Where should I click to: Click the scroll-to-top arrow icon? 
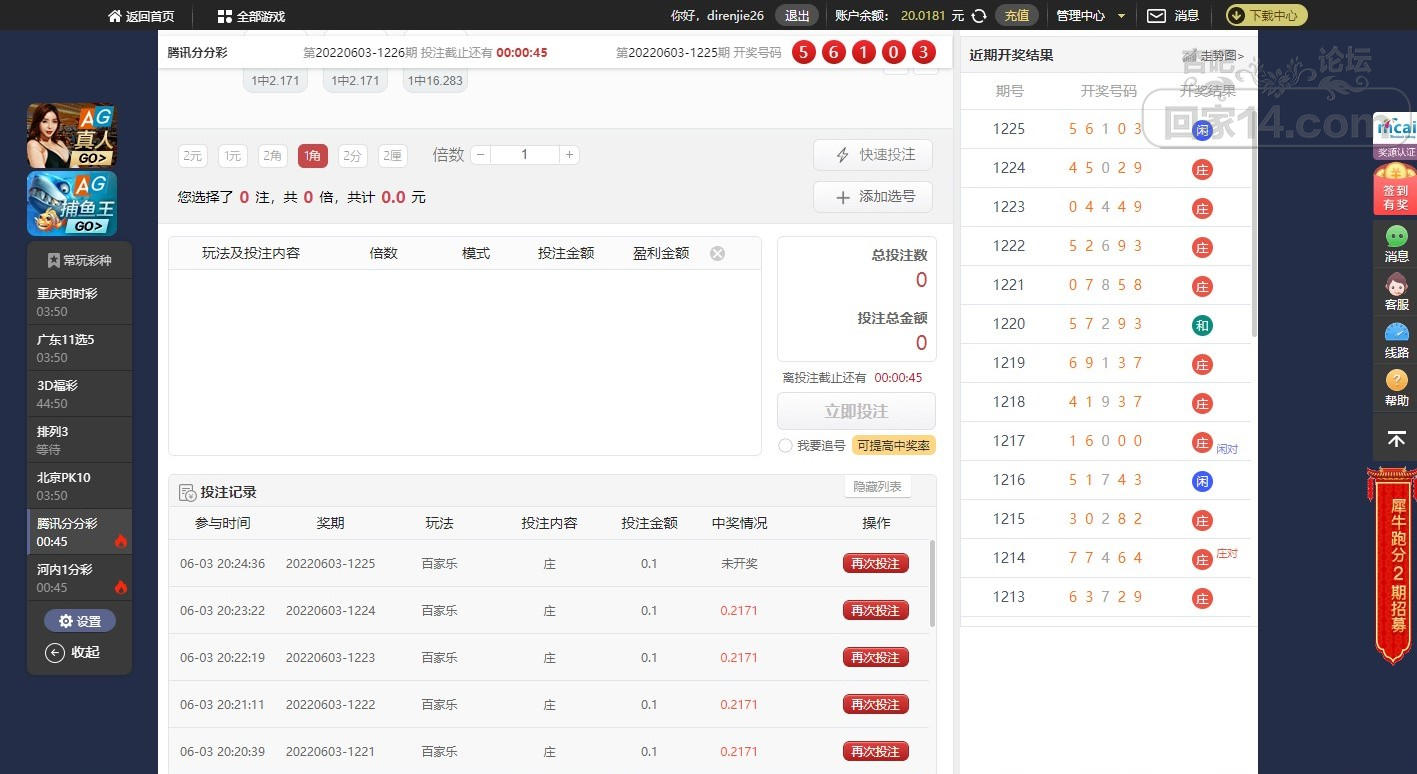[x=1396, y=439]
